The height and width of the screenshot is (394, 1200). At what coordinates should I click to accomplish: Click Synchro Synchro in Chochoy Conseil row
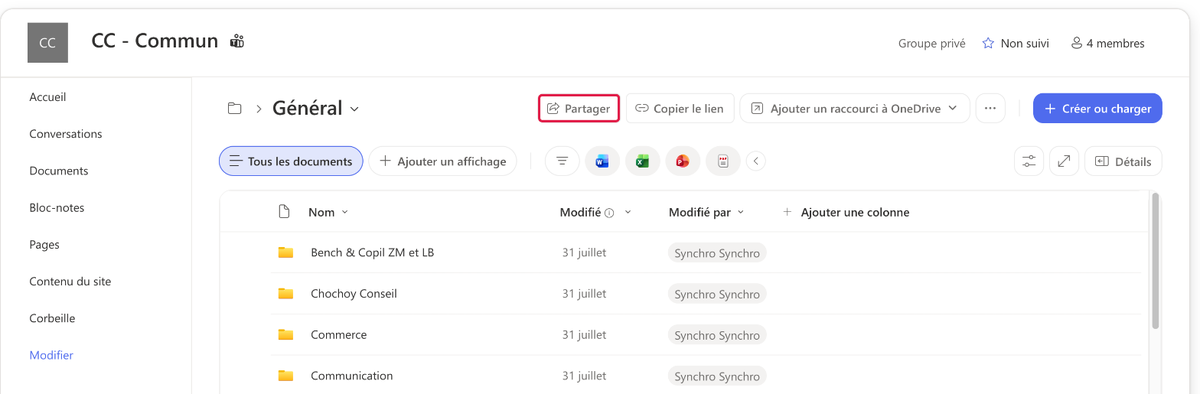pos(717,294)
